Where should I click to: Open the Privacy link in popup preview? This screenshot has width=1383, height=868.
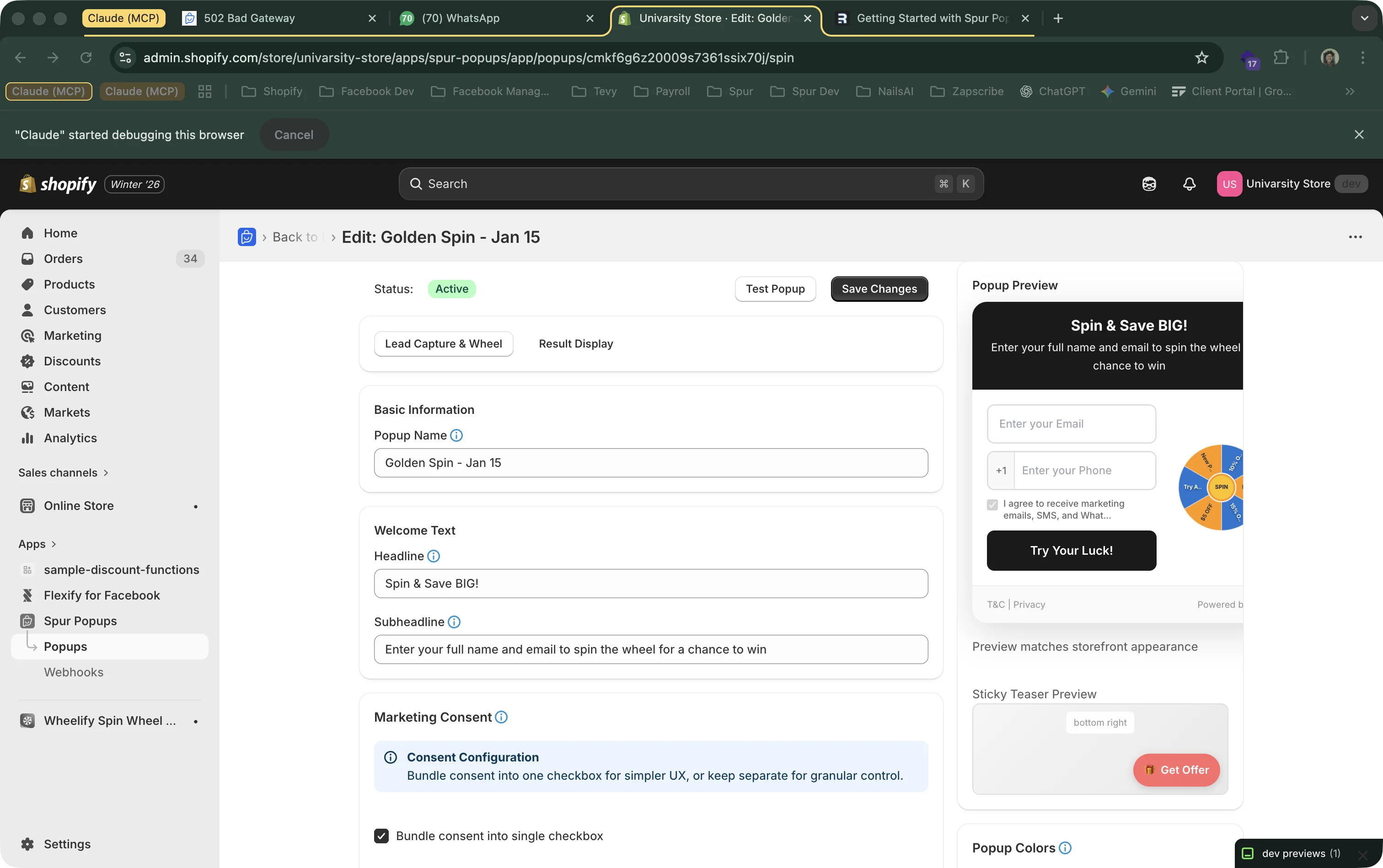1030,604
